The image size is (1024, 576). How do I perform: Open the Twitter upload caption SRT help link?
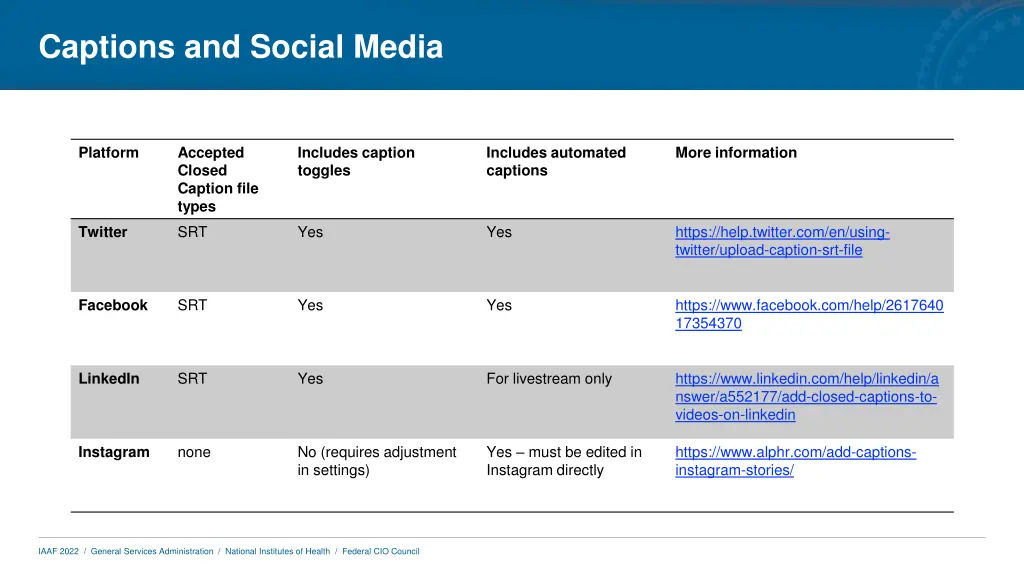point(782,241)
